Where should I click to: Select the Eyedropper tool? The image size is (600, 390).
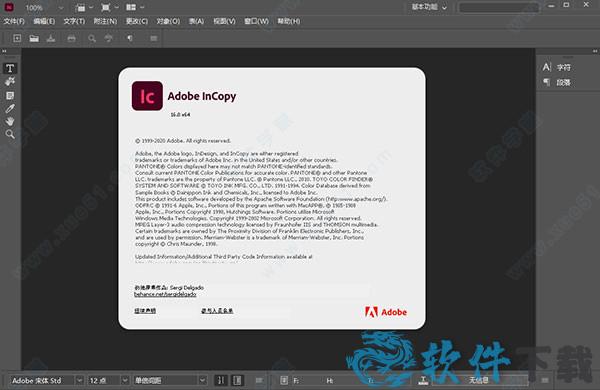point(10,108)
